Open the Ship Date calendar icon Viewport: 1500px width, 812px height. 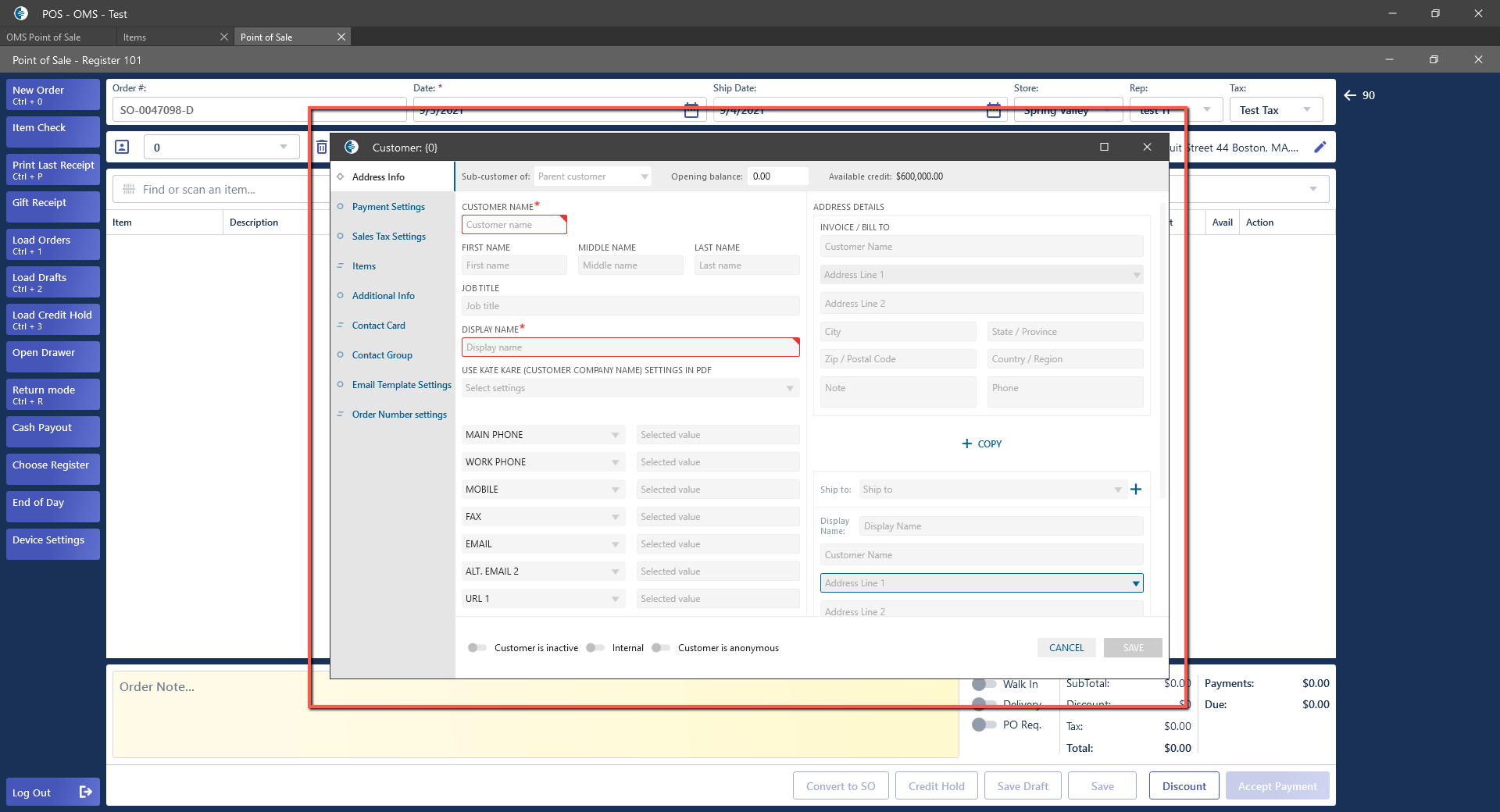click(993, 110)
